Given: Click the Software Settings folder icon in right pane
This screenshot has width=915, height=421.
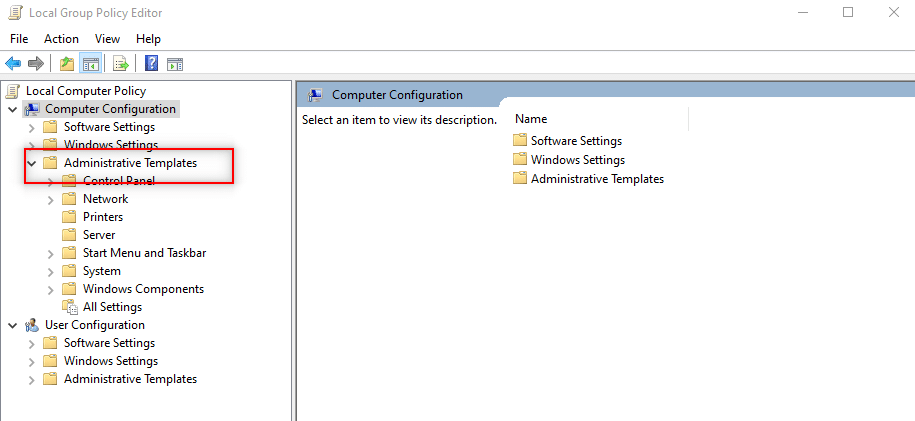Looking at the screenshot, I should 519,141.
